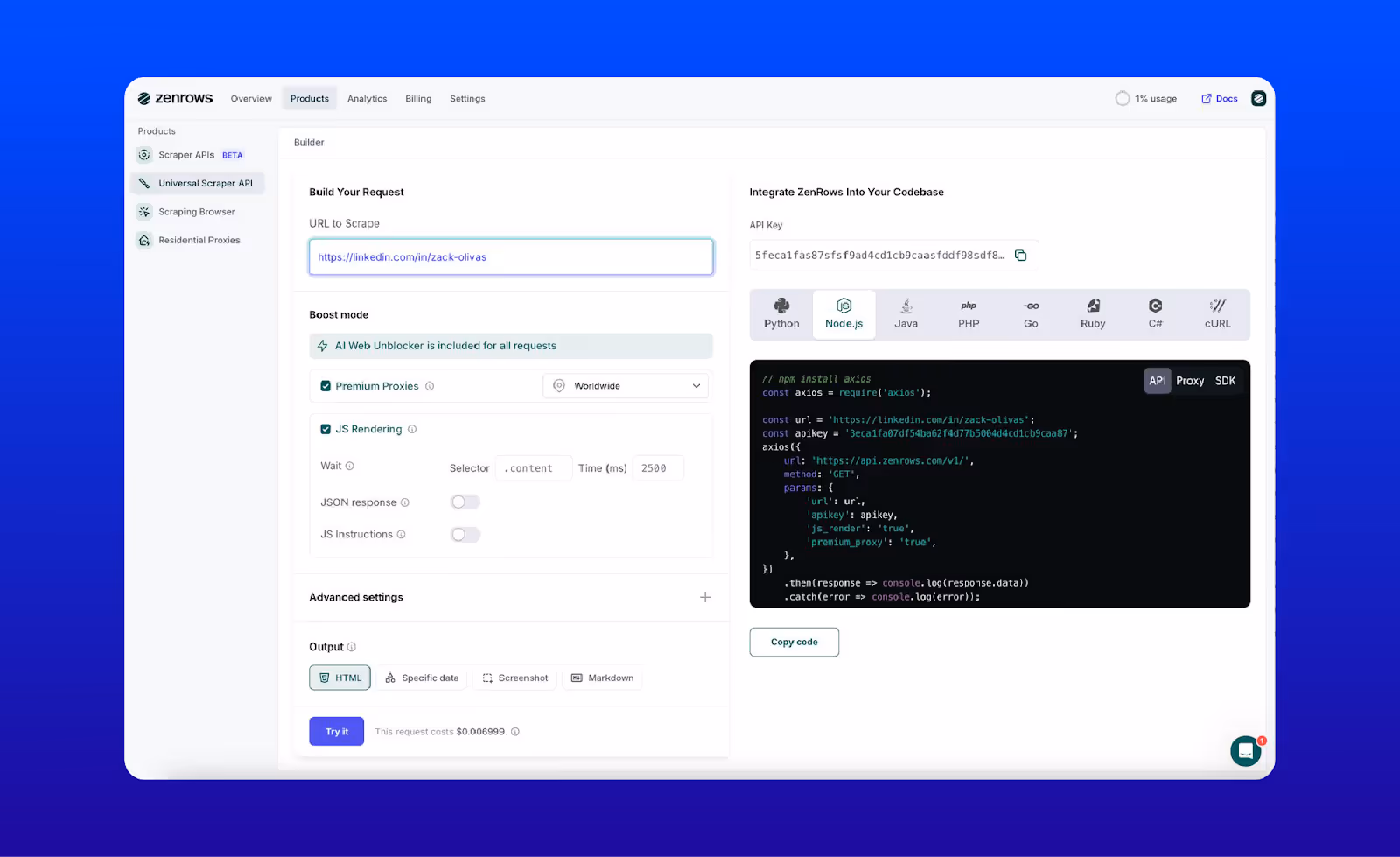
Task: Open the Analytics tab
Action: point(367,99)
